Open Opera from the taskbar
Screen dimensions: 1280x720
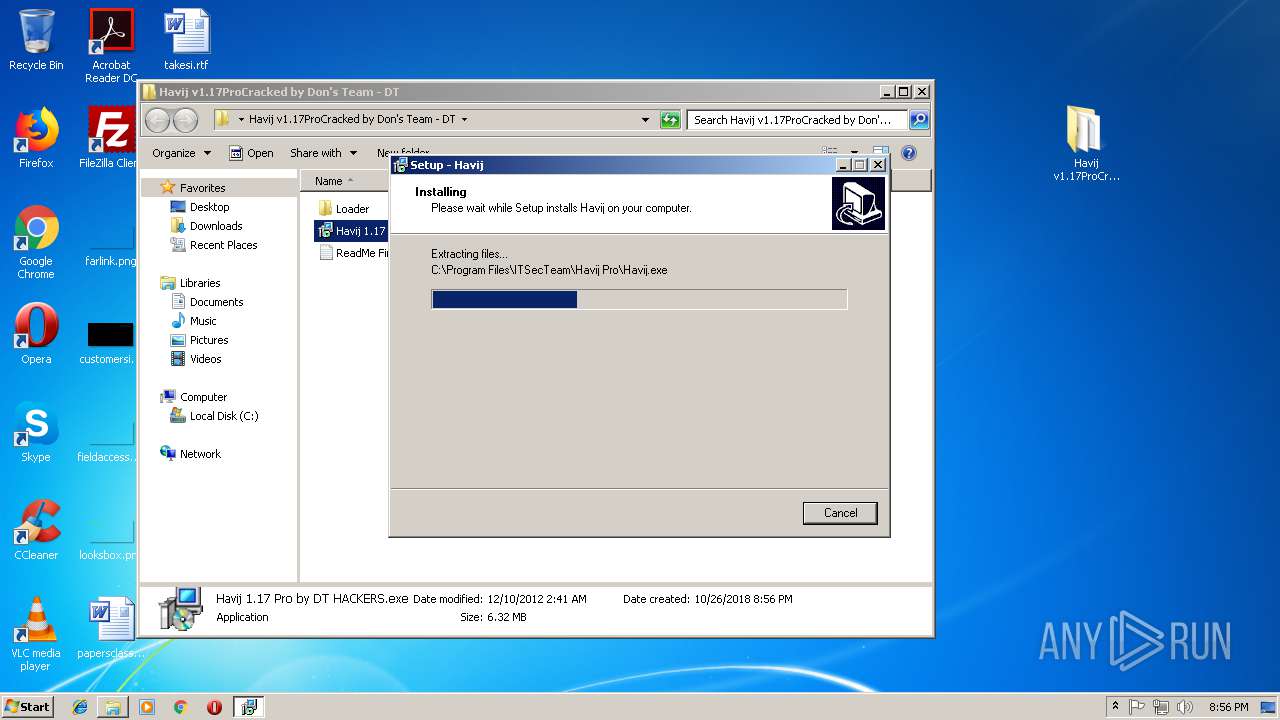[214, 707]
